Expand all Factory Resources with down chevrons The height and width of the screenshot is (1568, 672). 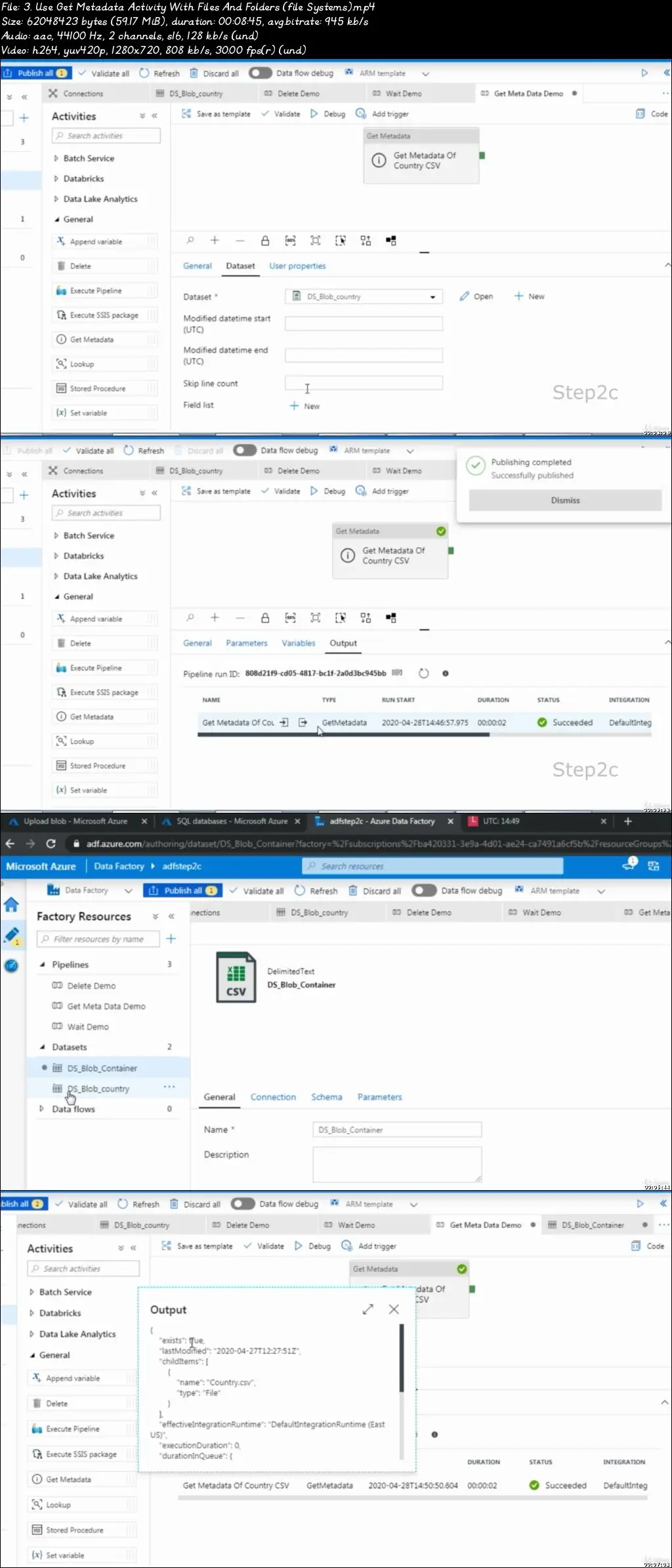click(x=156, y=917)
